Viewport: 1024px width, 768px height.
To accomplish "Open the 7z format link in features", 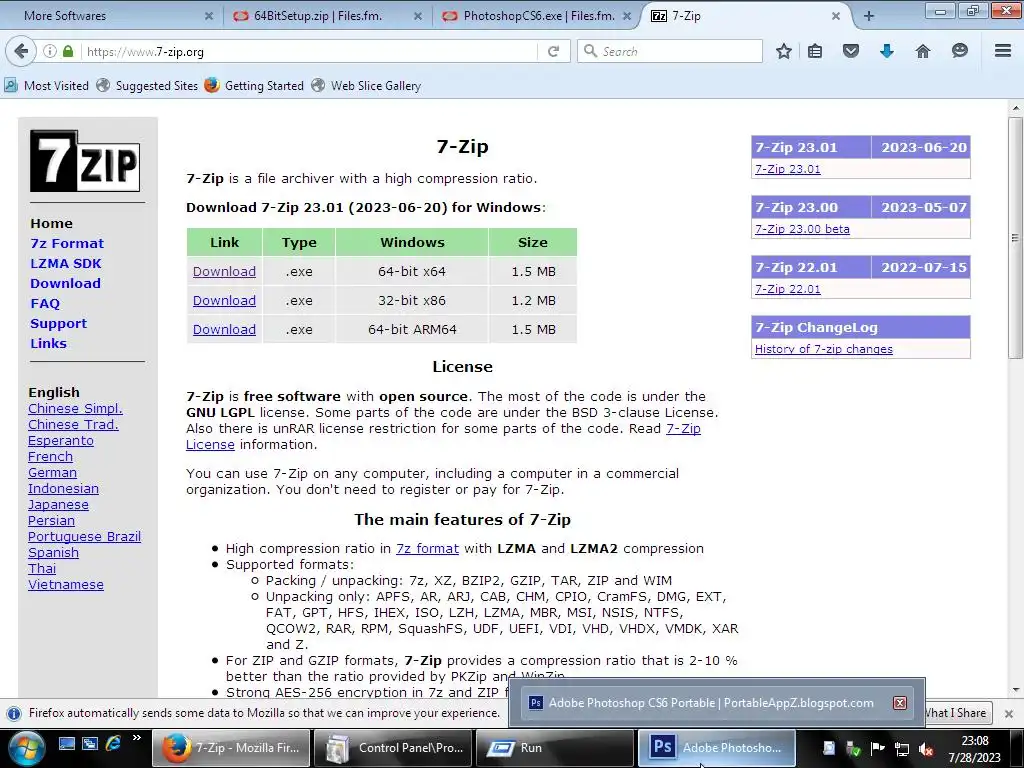I will click(427, 549).
